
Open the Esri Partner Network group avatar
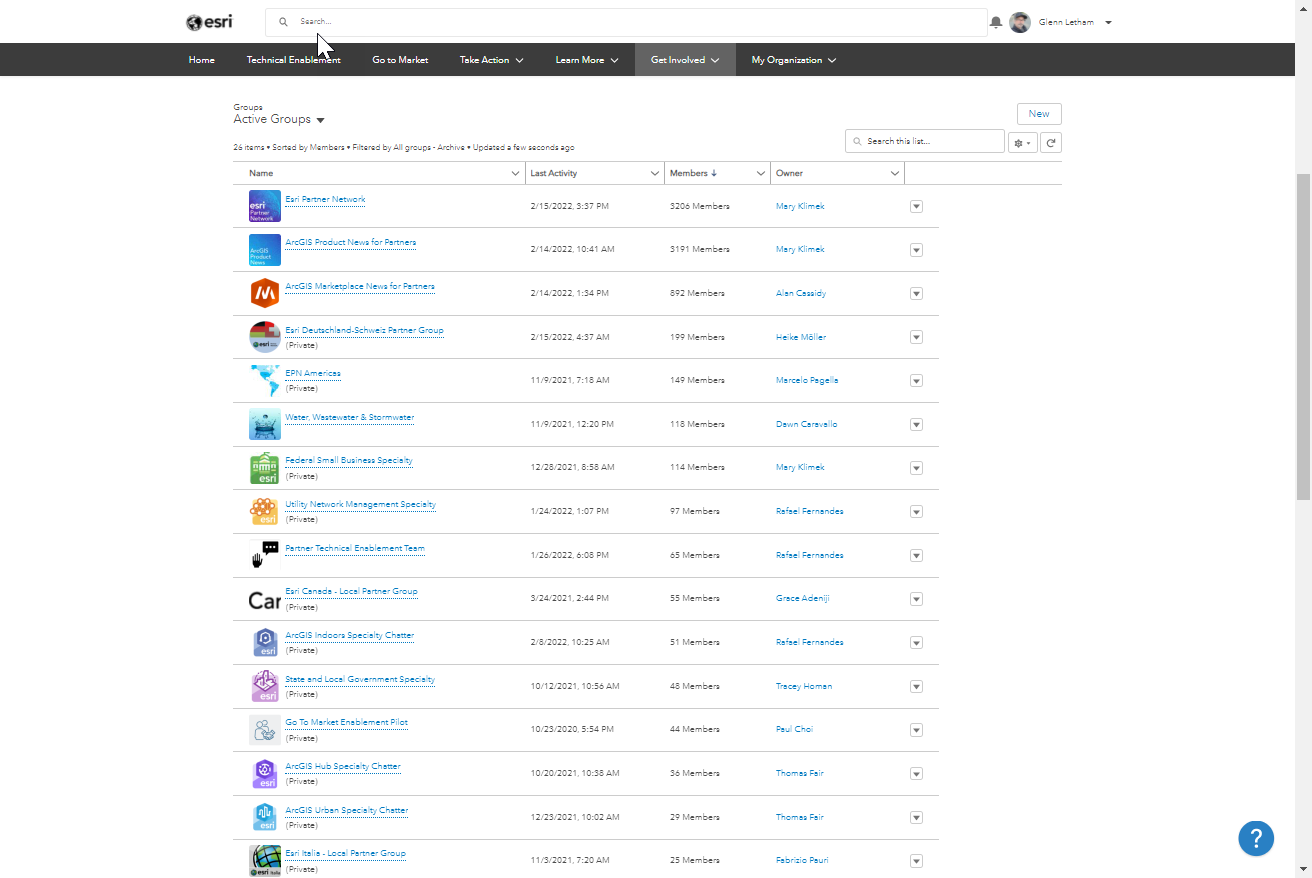coord(263,206)
